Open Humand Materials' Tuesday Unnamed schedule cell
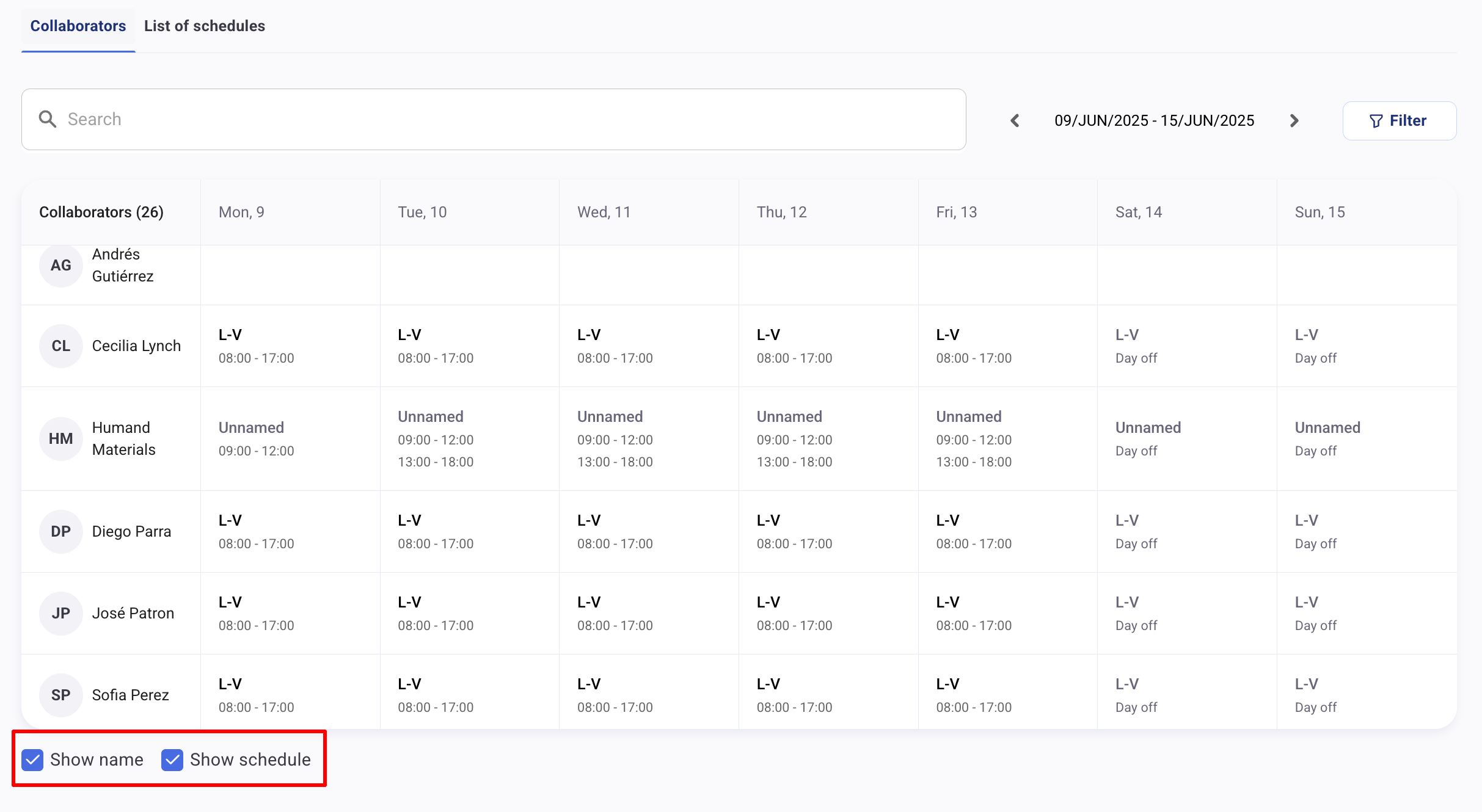The height and width of the screenshot is (812, 1482). pyautogui.click(x=469, y=439)
